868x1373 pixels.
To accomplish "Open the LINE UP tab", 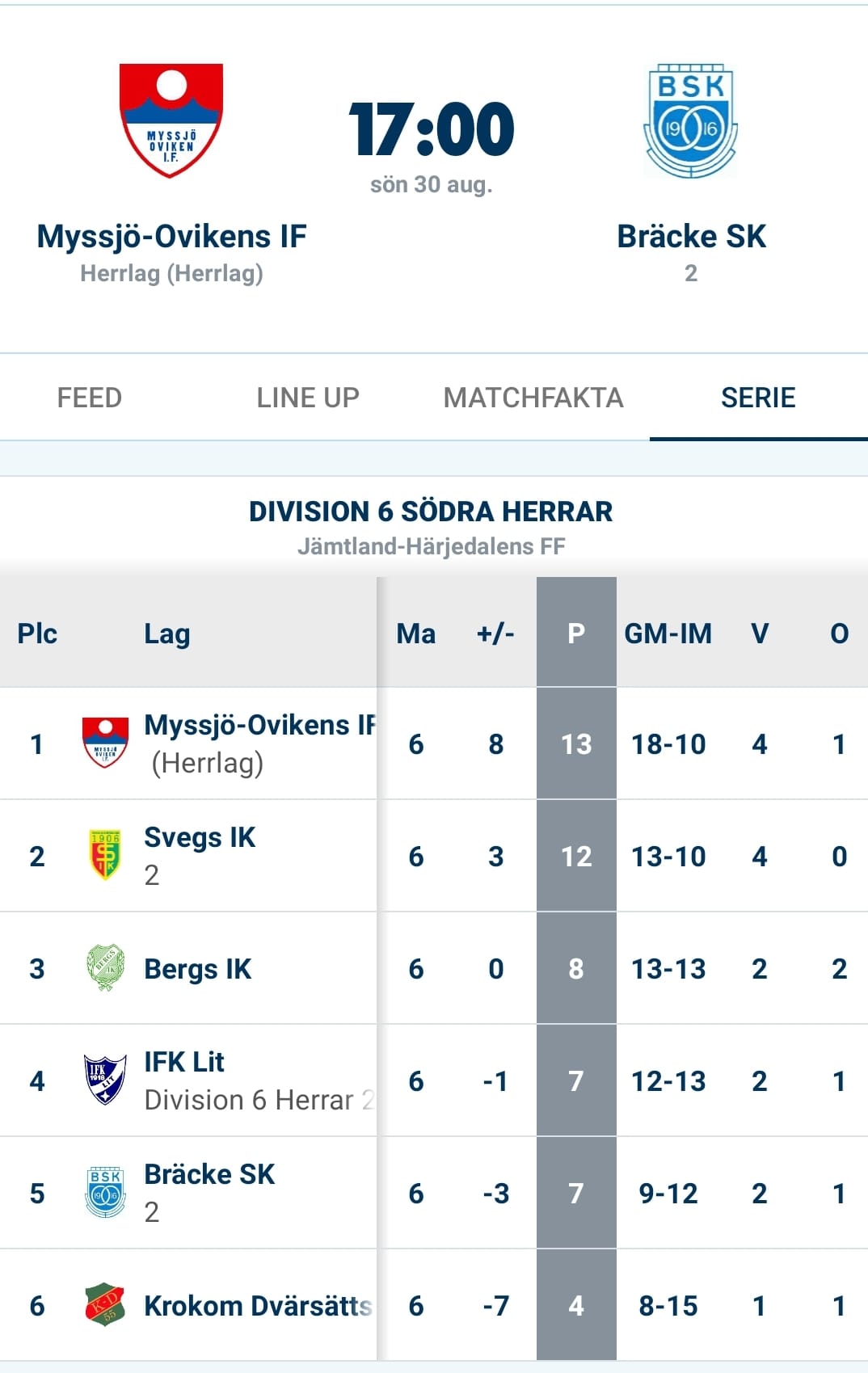I will [308, 398].
